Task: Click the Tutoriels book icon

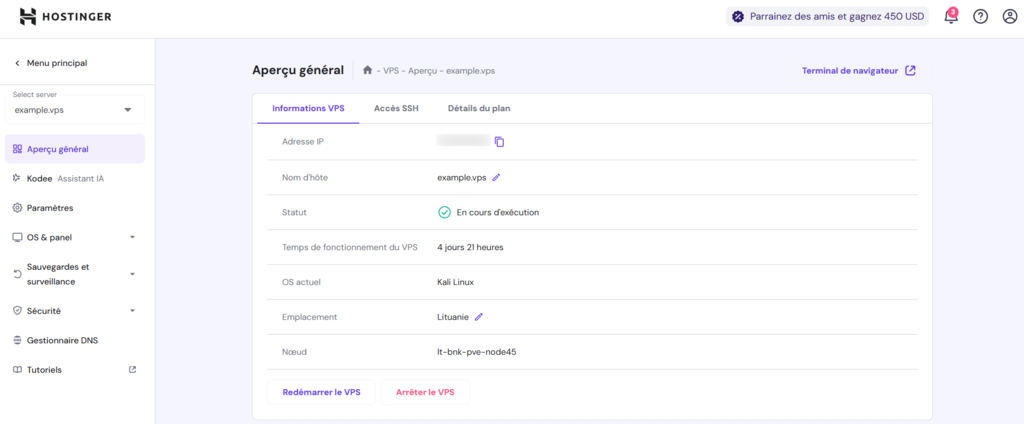Action: [18, 370]
